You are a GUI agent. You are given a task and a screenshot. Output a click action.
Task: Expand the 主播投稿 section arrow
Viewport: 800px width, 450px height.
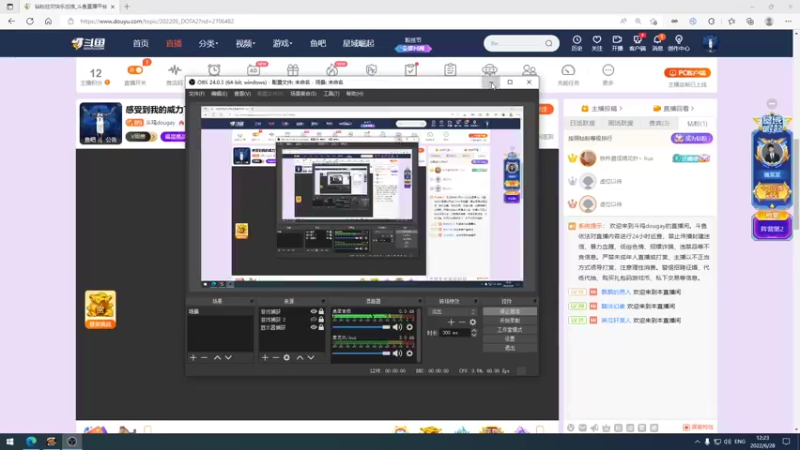(621, 109)
